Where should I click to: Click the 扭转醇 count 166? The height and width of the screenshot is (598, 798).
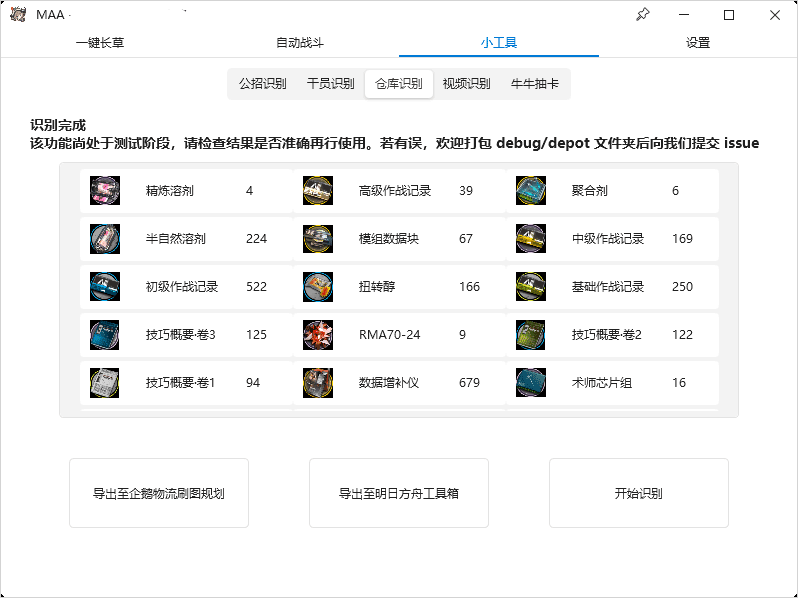pos(469,287)
